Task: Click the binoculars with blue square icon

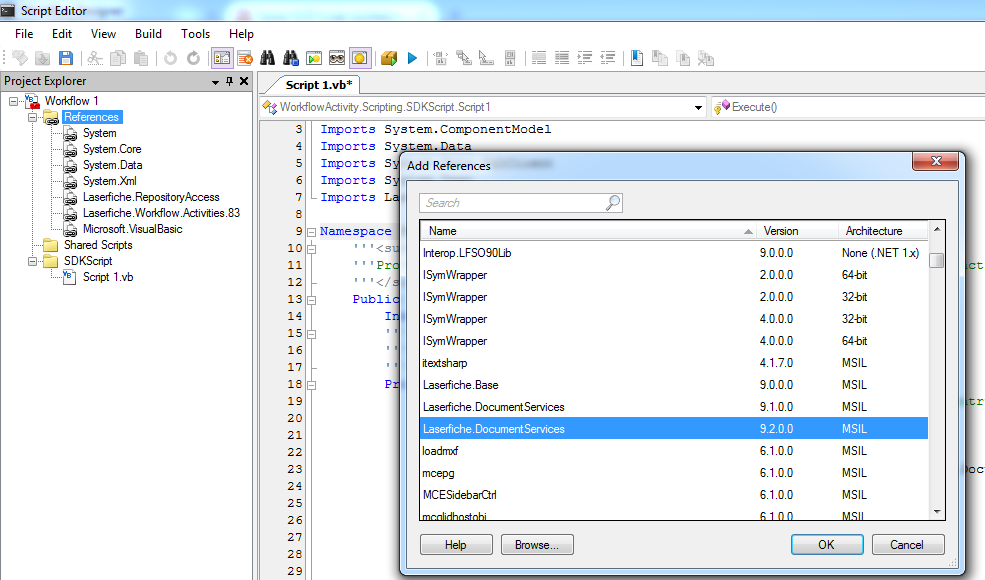Action: click(x=291, y=58)
